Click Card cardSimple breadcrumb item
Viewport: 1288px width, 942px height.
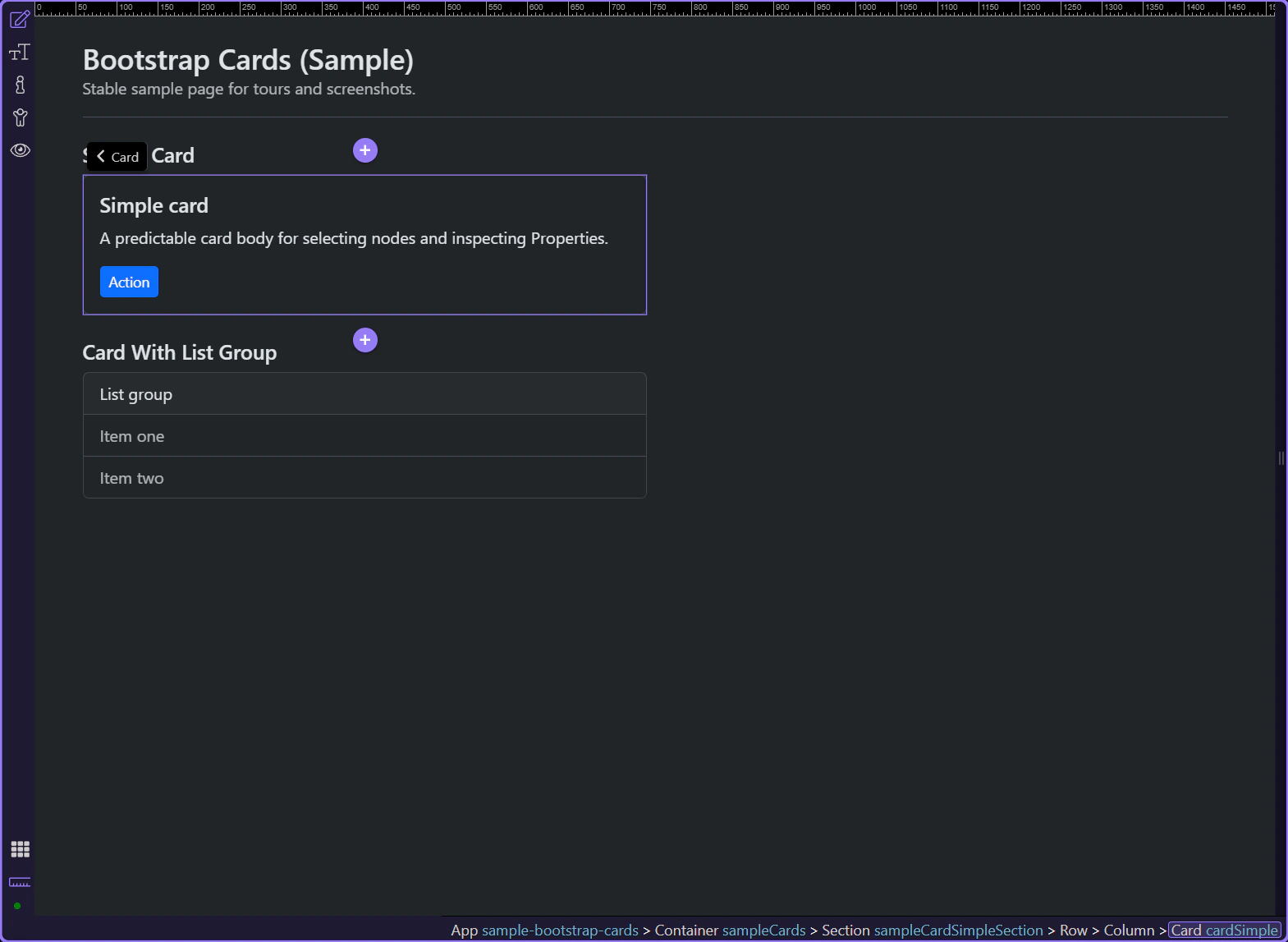point(1224,931)
